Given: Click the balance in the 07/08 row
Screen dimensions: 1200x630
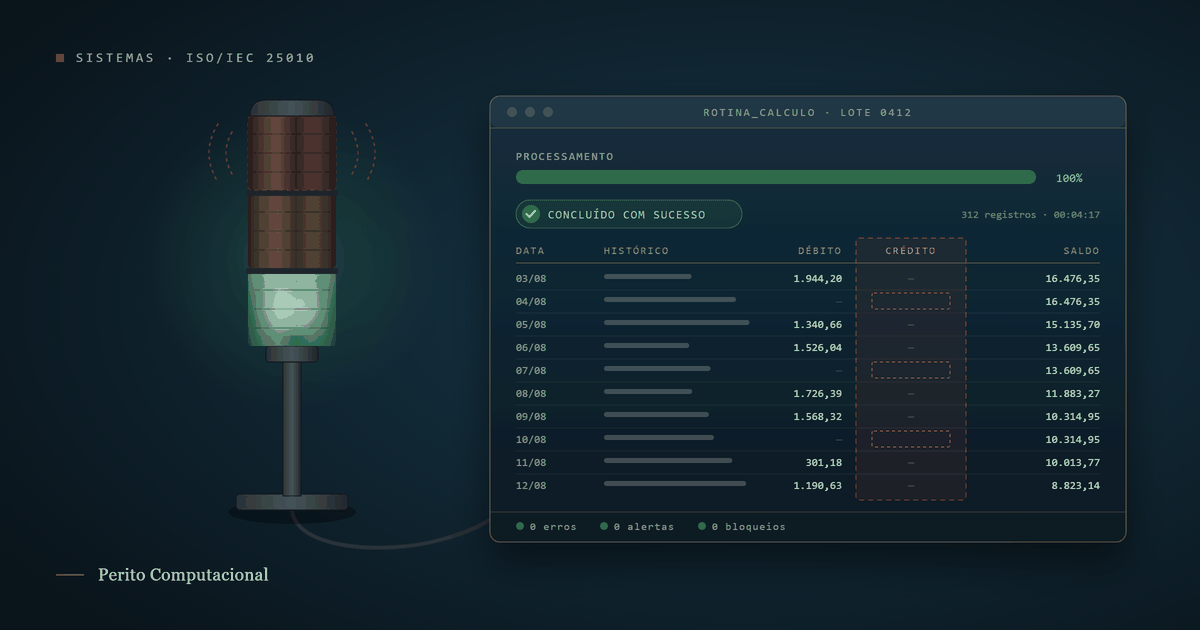Looking at the screenshot, I should point(1073,371).
